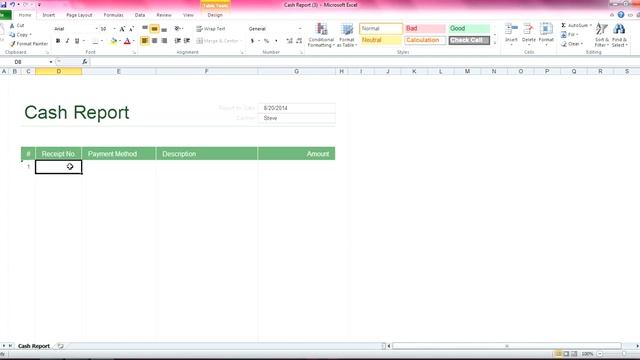Align text left
The height and width of the screenshot is (360, 640).
click(145, 41)
